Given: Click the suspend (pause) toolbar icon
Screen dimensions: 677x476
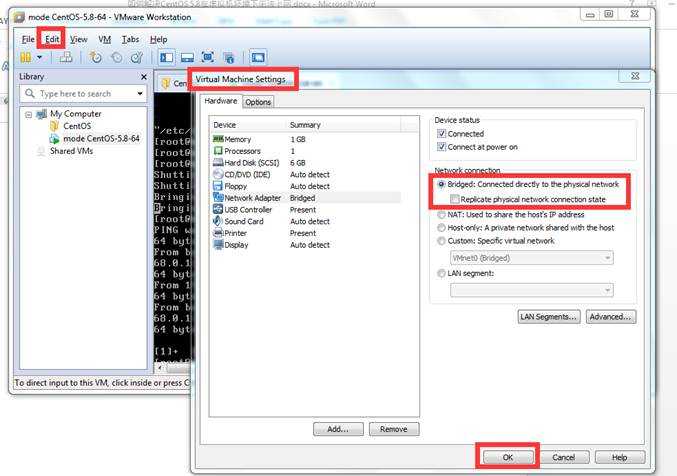Looking at the screenshot, I should point(26,57).
